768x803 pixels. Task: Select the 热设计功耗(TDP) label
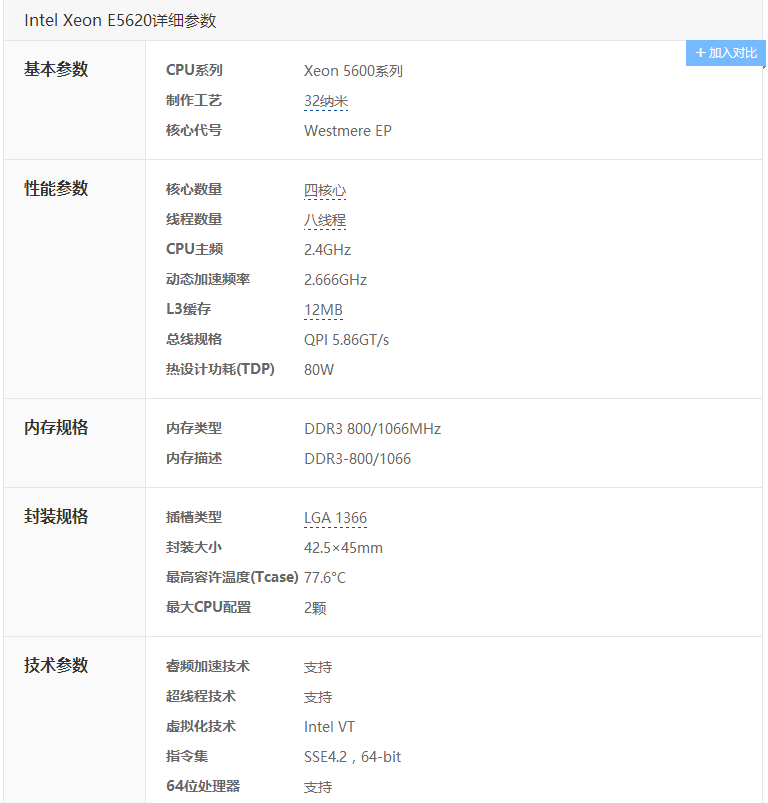click(x=220, y=369)
